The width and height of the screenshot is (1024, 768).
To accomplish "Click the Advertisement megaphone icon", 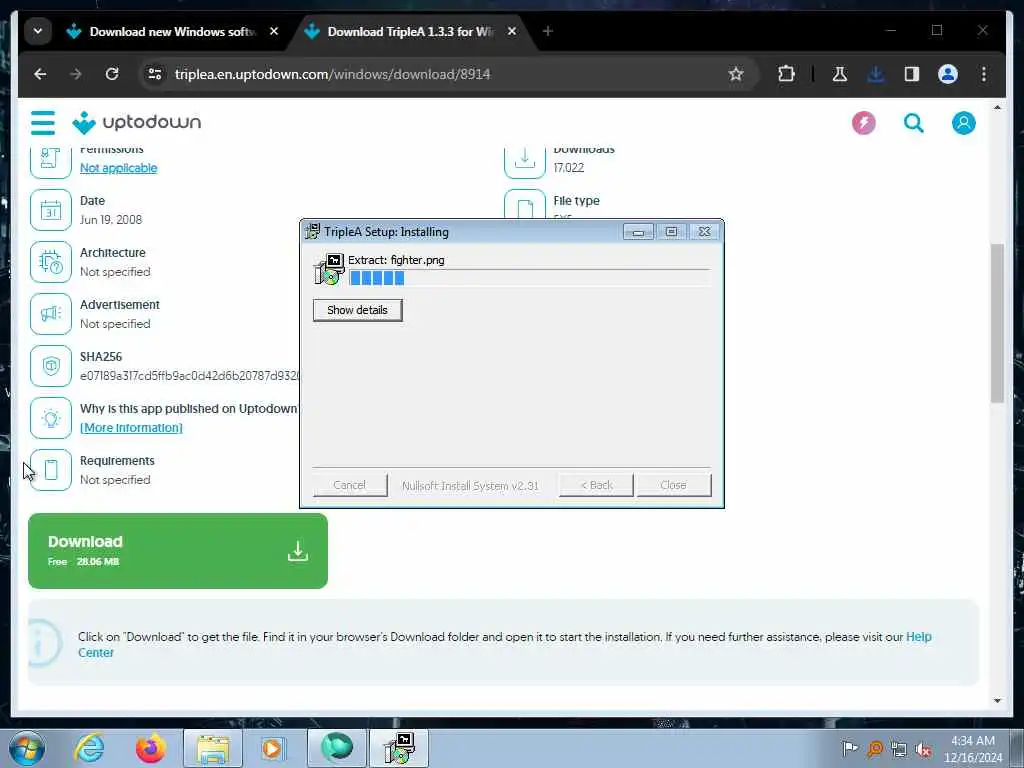I will (51, 314).
